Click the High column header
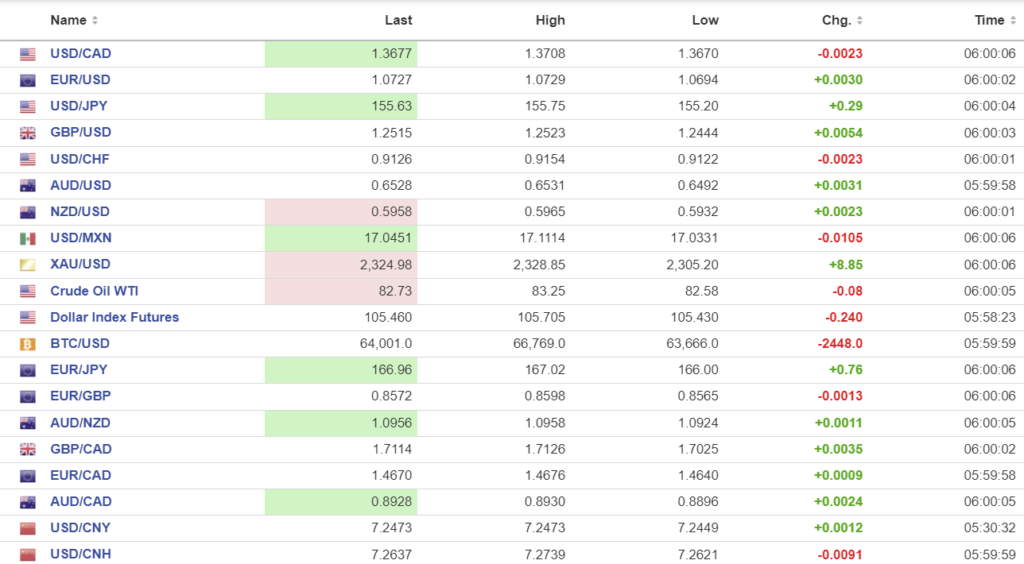This screenshot has width=1024, height=564. (550, 20)
